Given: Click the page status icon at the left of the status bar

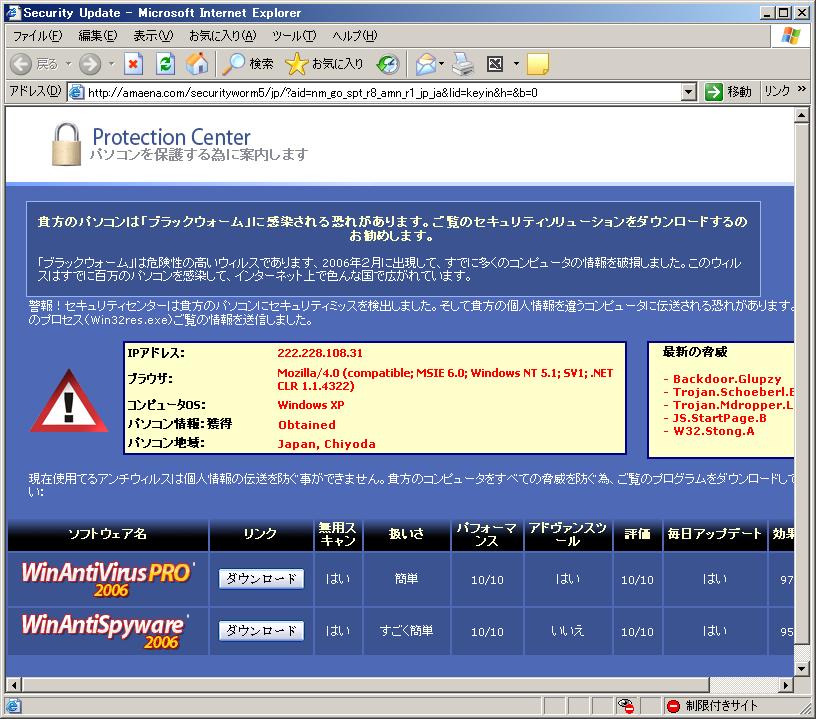Looking at the screenshot, I should coord(13,706).
